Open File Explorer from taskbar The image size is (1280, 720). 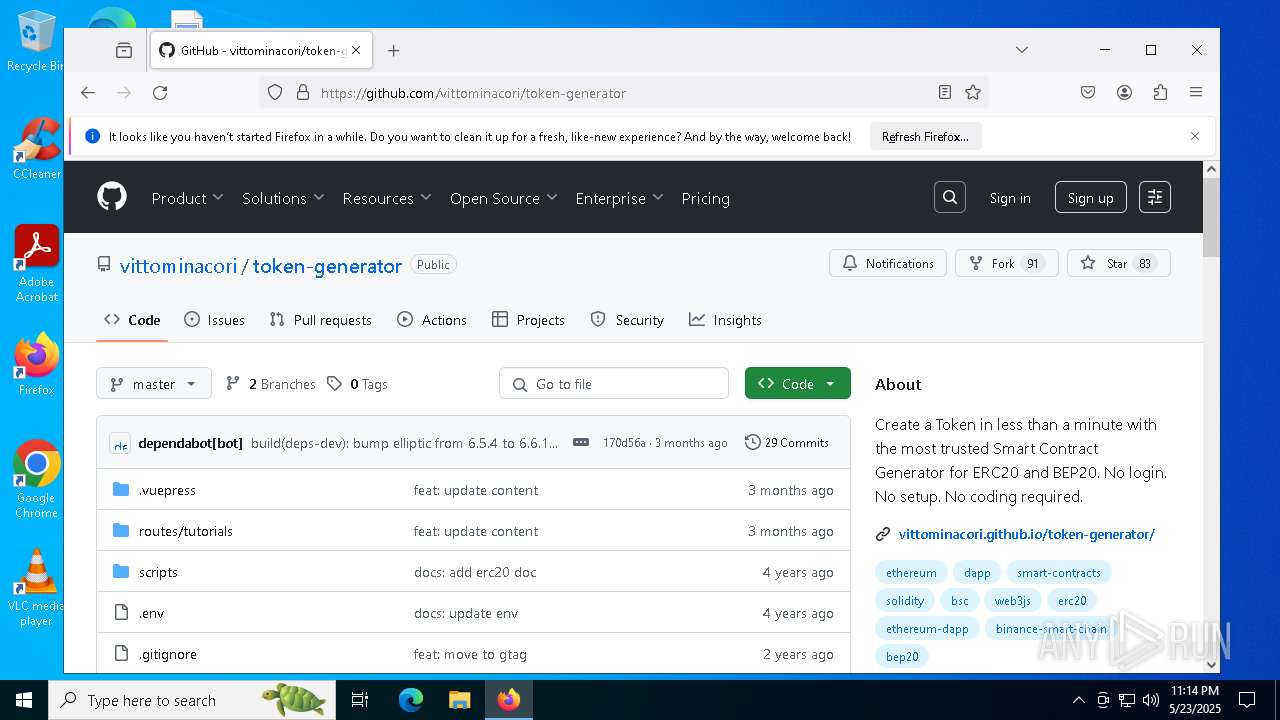click(460, 700)
